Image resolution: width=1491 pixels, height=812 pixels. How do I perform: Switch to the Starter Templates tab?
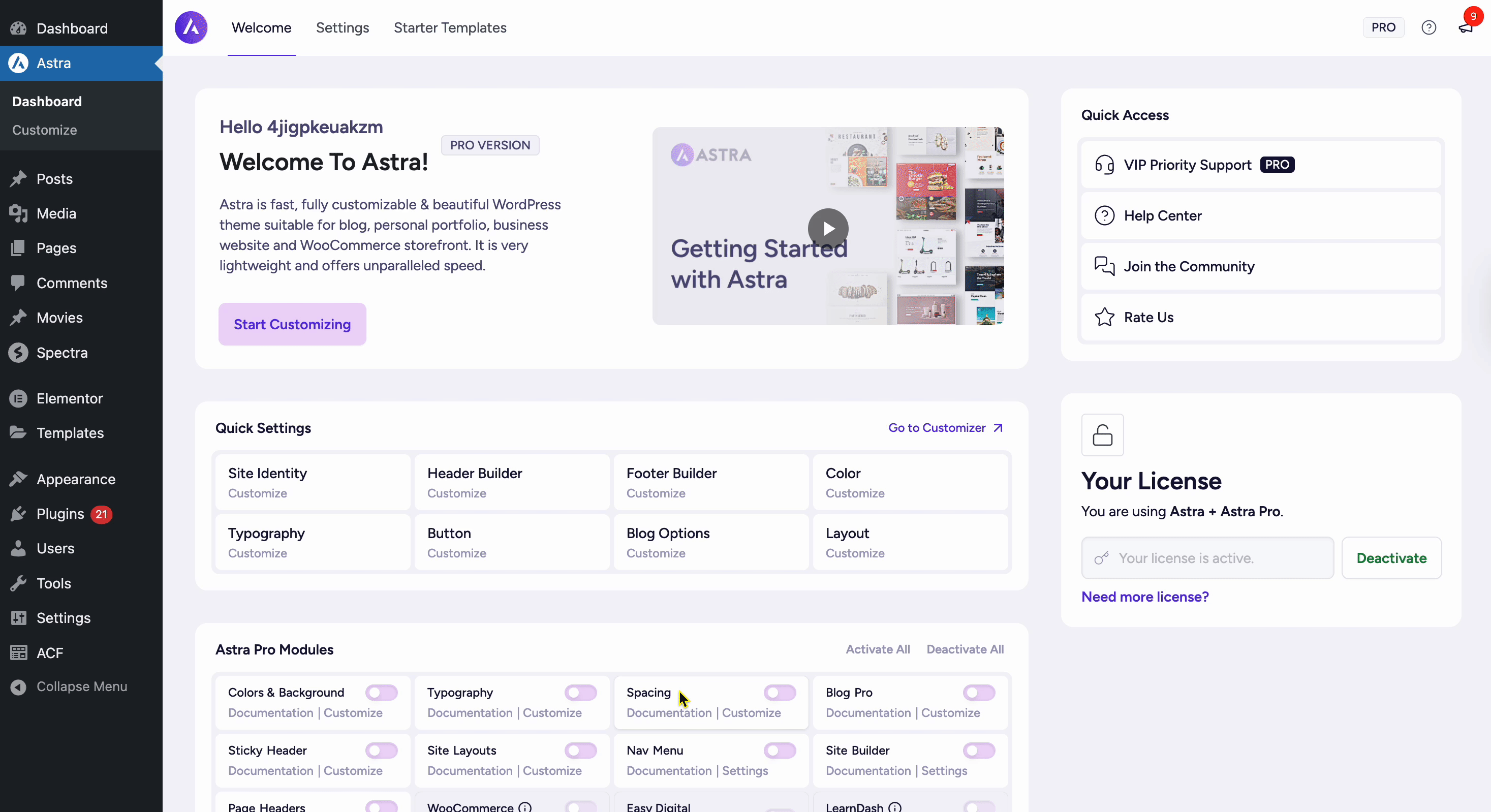pyautogui.click(x=450, y=28)
